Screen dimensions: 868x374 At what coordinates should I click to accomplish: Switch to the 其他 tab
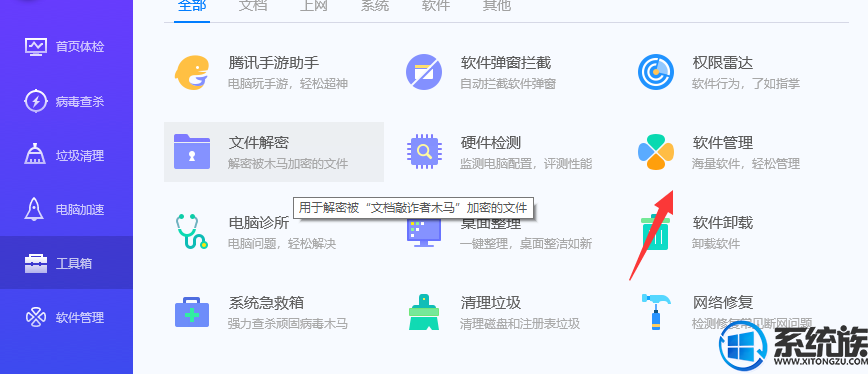[497, 6]
